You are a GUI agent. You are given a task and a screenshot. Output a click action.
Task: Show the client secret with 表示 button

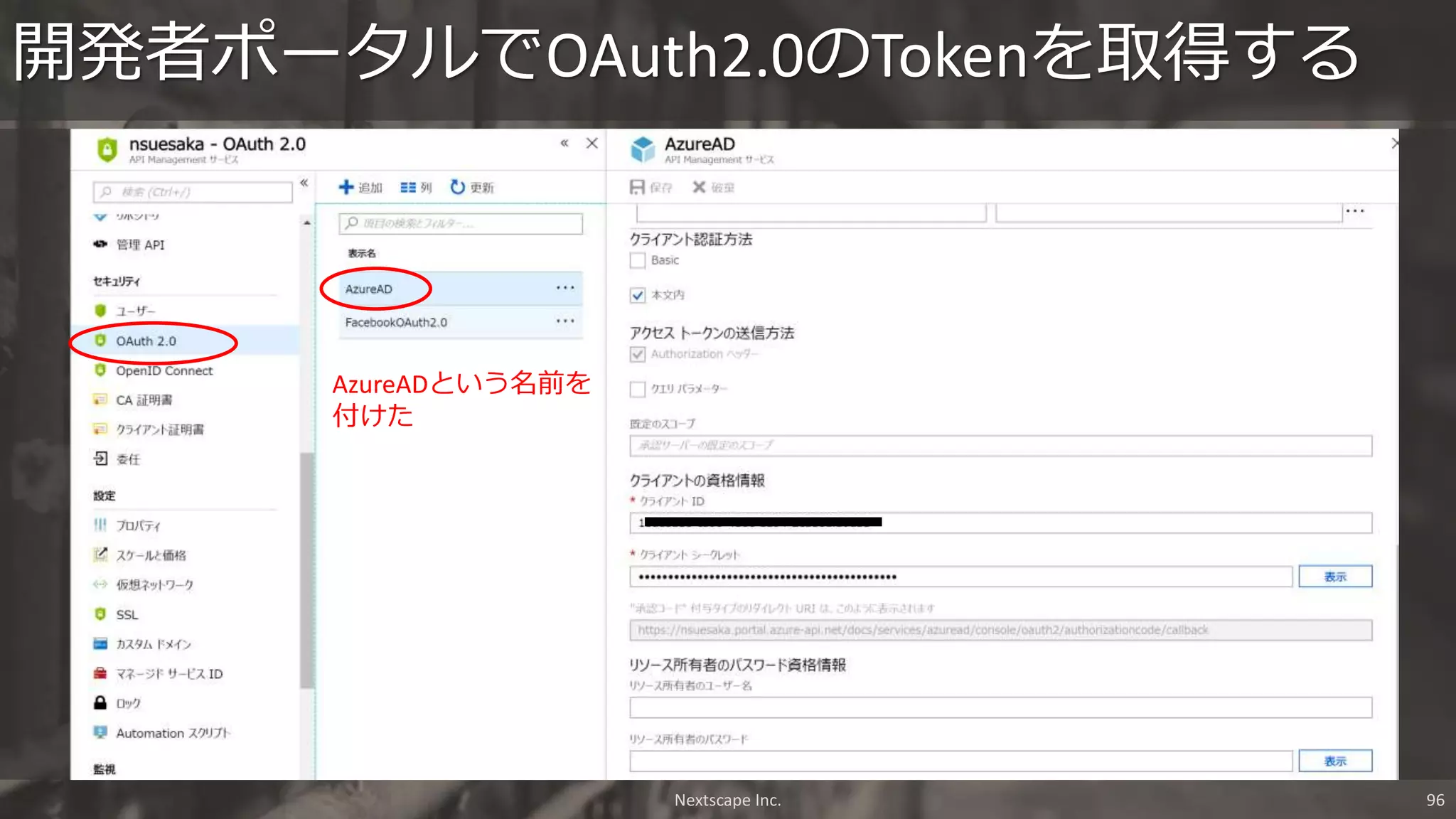coord(1335,577)
